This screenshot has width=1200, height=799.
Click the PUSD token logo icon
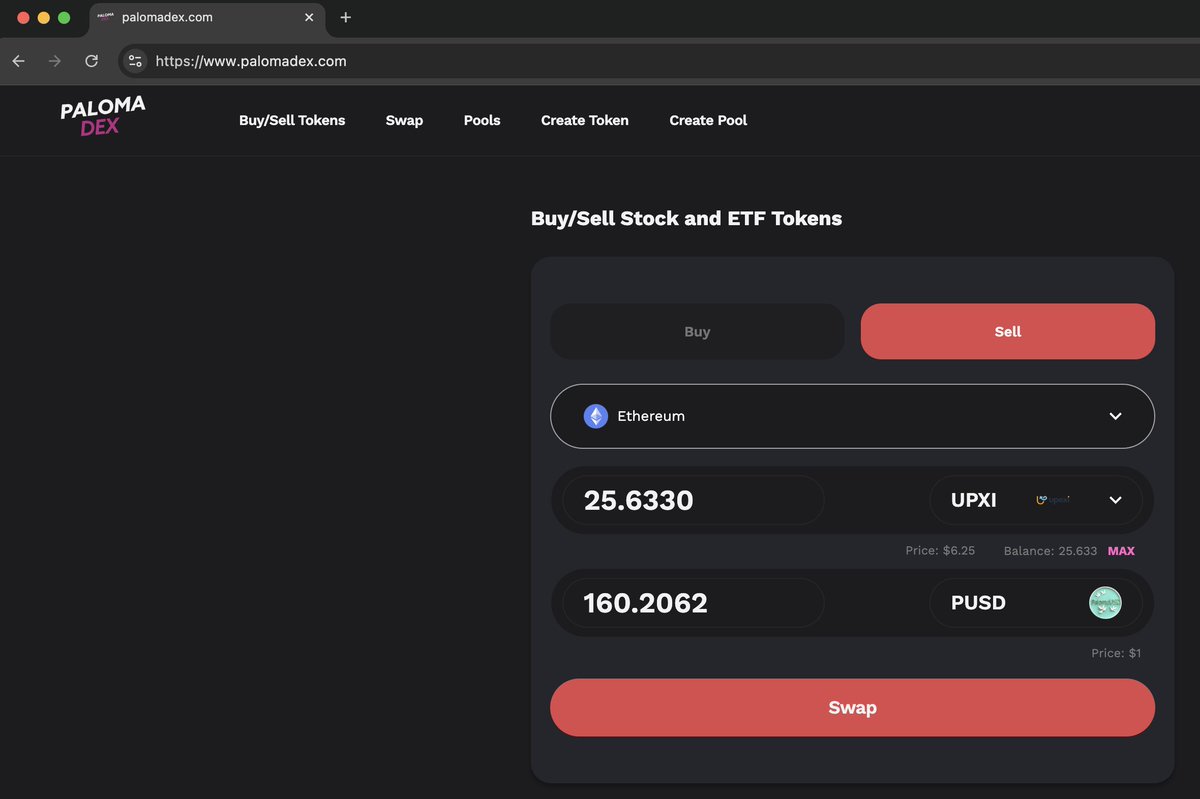click(1105, 603)
